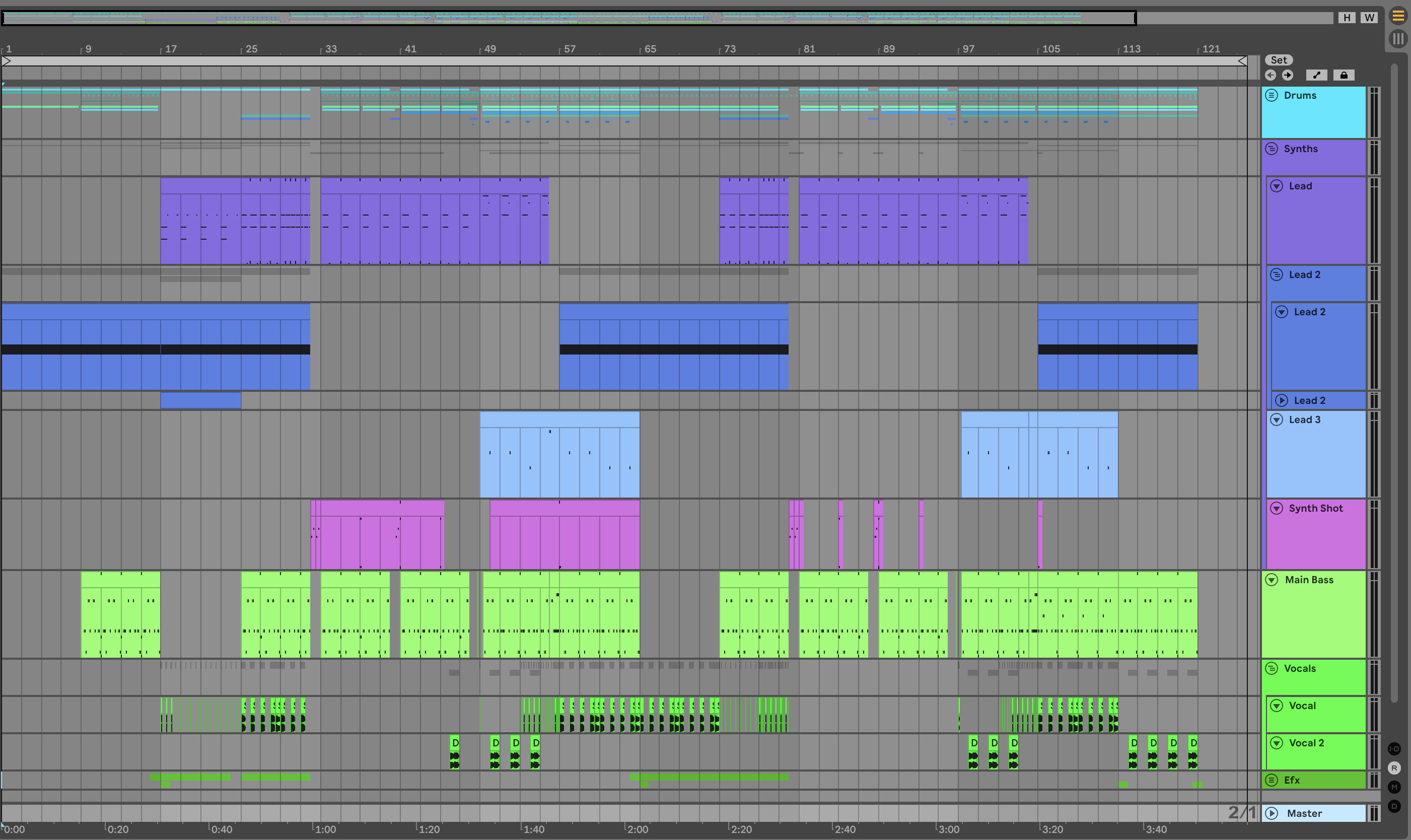Toggle the Mixer (M) show/hide button
The width and height of the screenshot is (1411, 840).
click(x=1394, y=787)
